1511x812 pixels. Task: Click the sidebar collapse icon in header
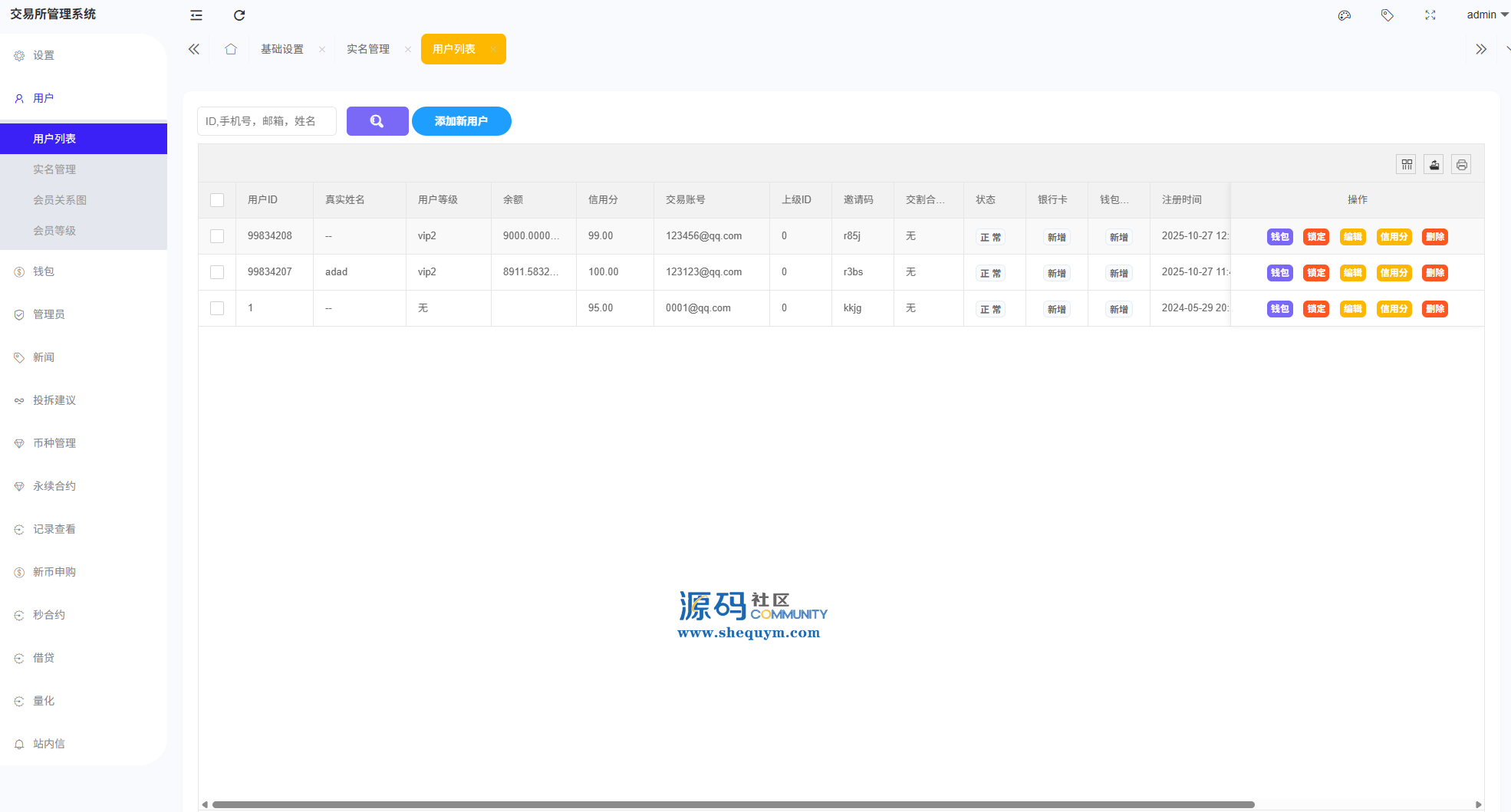coord(196,15)
